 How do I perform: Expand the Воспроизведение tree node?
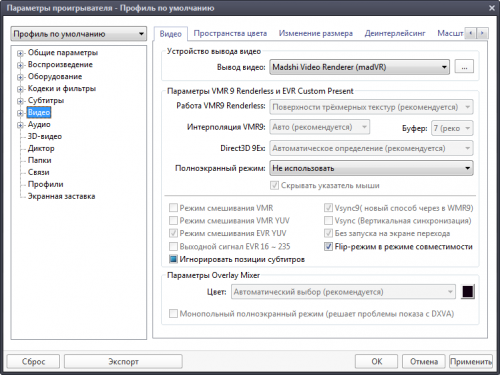[x=20, y=65]
